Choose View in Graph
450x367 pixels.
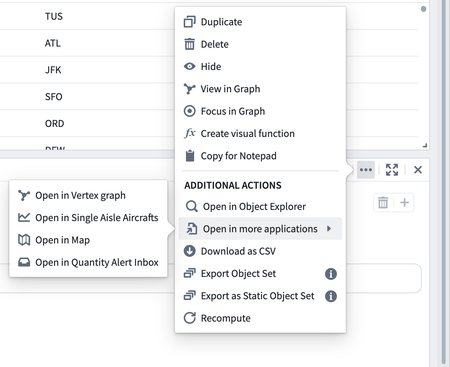(260, 89)
